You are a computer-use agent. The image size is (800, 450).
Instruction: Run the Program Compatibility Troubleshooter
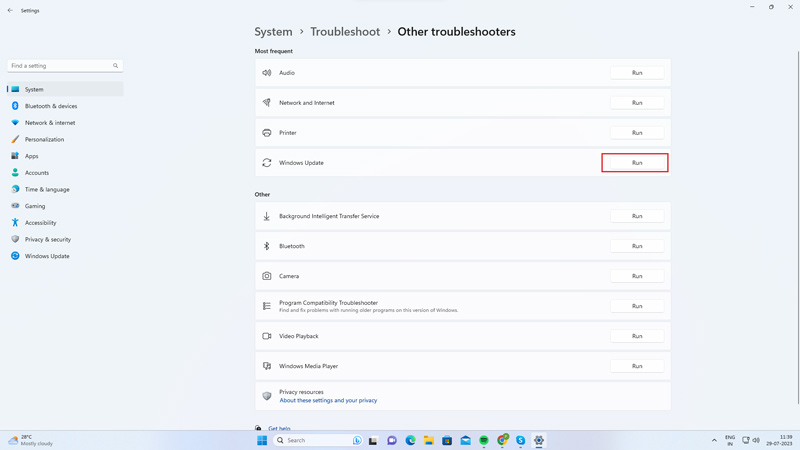[x=637, y=306]
